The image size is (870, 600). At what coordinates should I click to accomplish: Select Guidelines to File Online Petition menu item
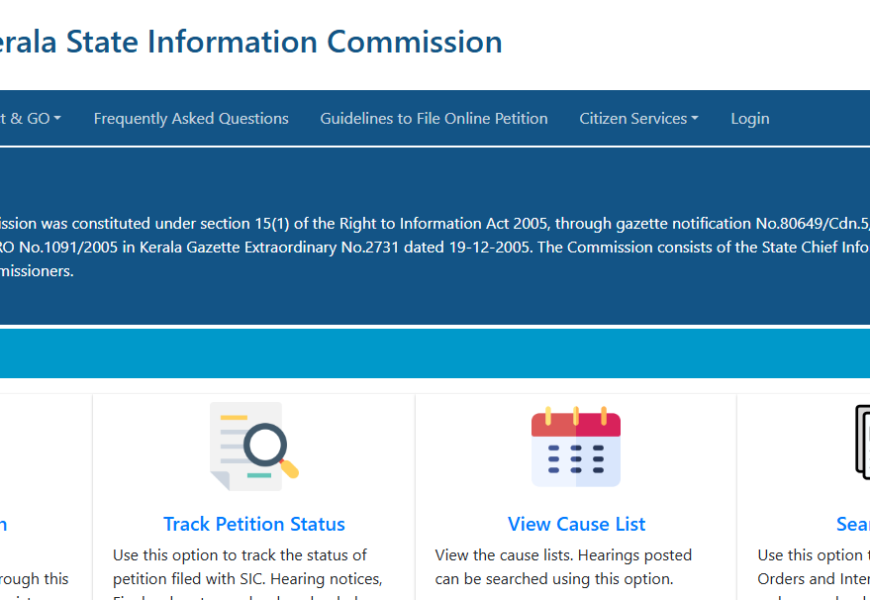(434, 118)
